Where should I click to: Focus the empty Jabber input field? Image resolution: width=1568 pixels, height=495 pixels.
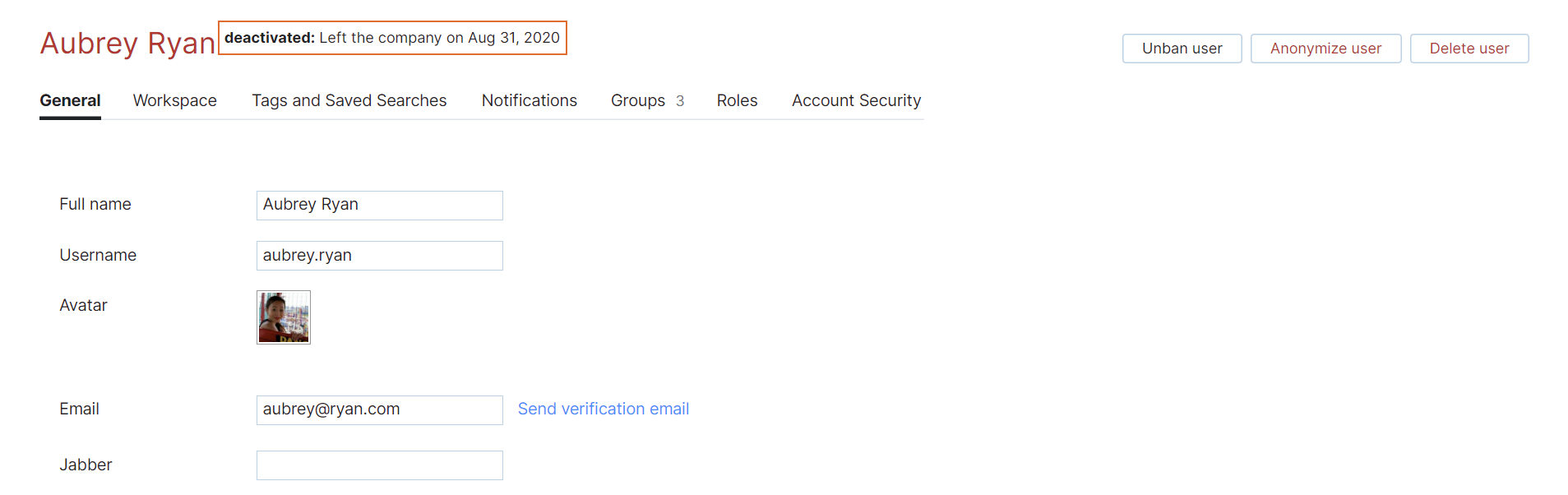pyautogui.click(x=379, y=465)
